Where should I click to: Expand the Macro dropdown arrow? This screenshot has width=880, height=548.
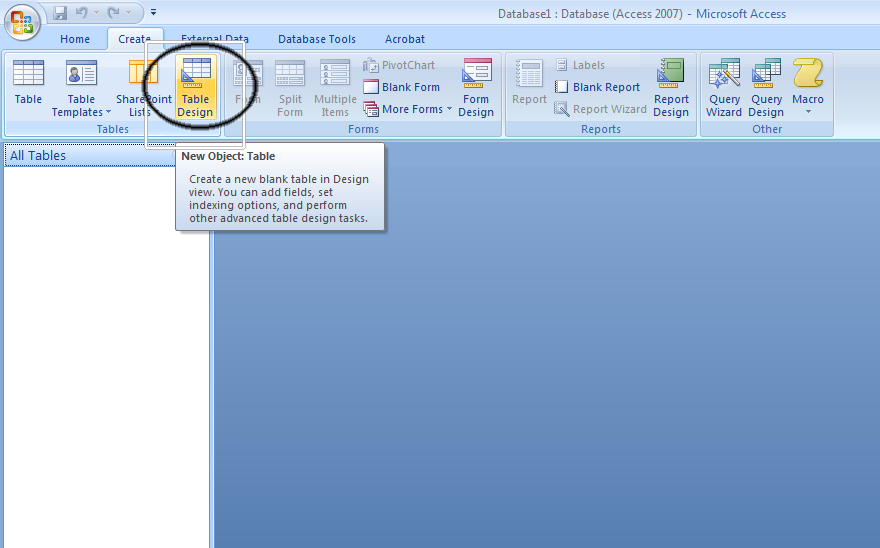[808, 112]
